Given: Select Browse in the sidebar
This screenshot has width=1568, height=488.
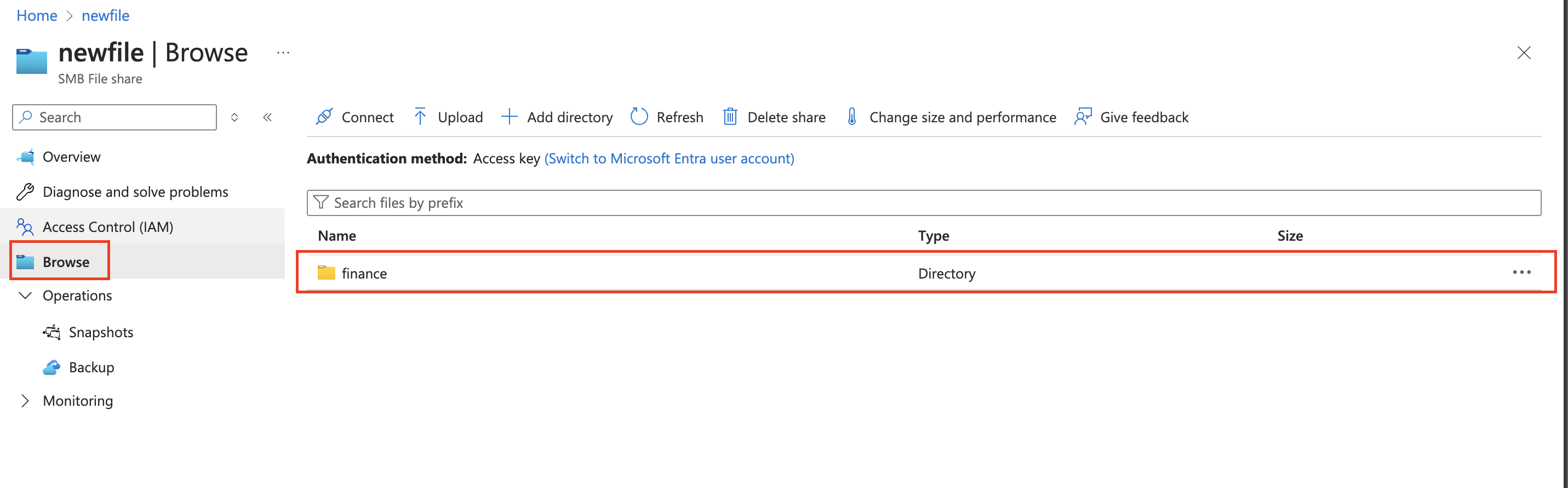Looking at the screenshot, I should (x=66, y=262).
